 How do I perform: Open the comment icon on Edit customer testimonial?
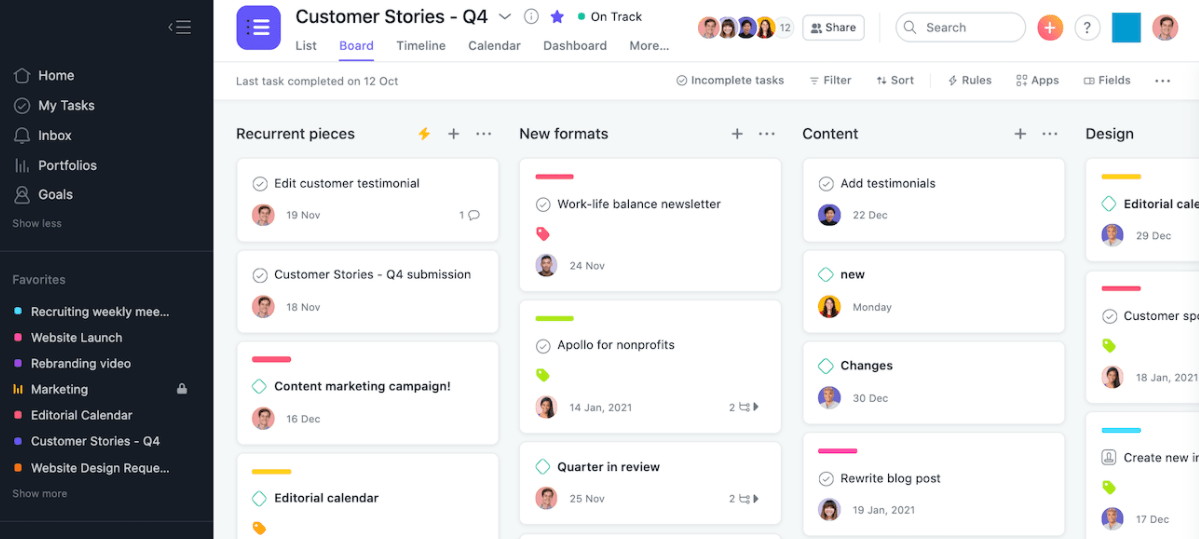(x=473, y=215)
